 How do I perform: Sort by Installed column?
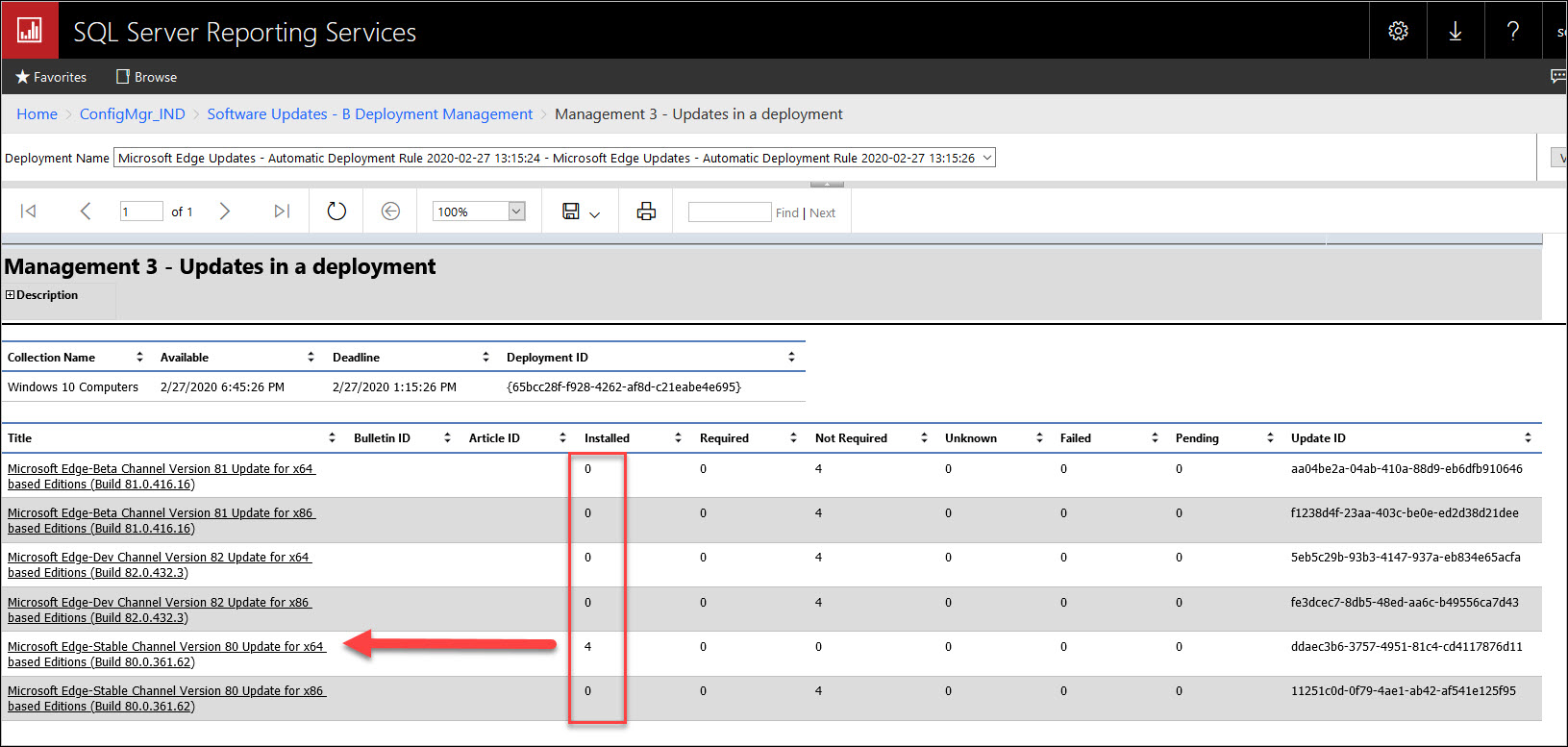tap(678, 437)
